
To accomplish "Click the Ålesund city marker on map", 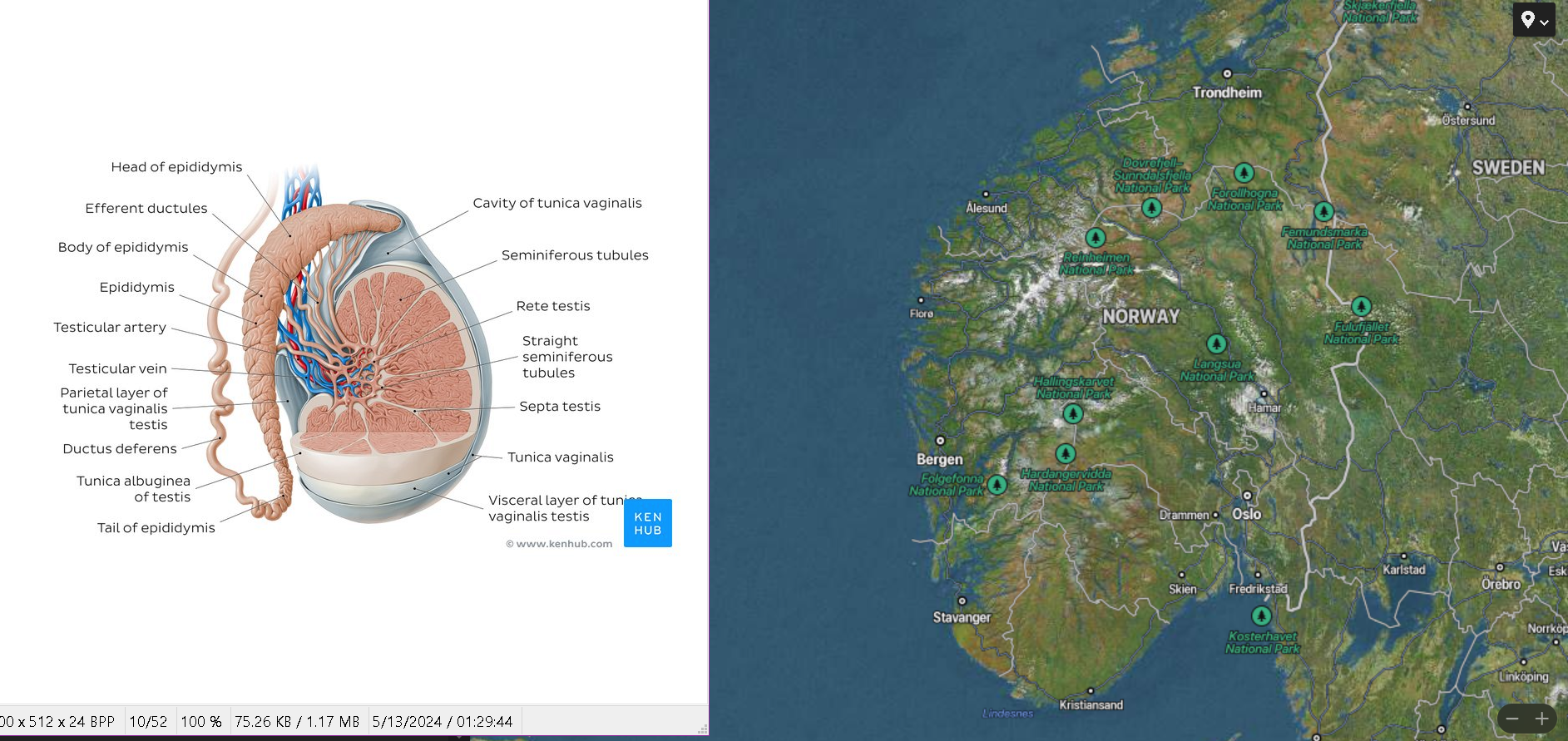I will pos(986,195).
